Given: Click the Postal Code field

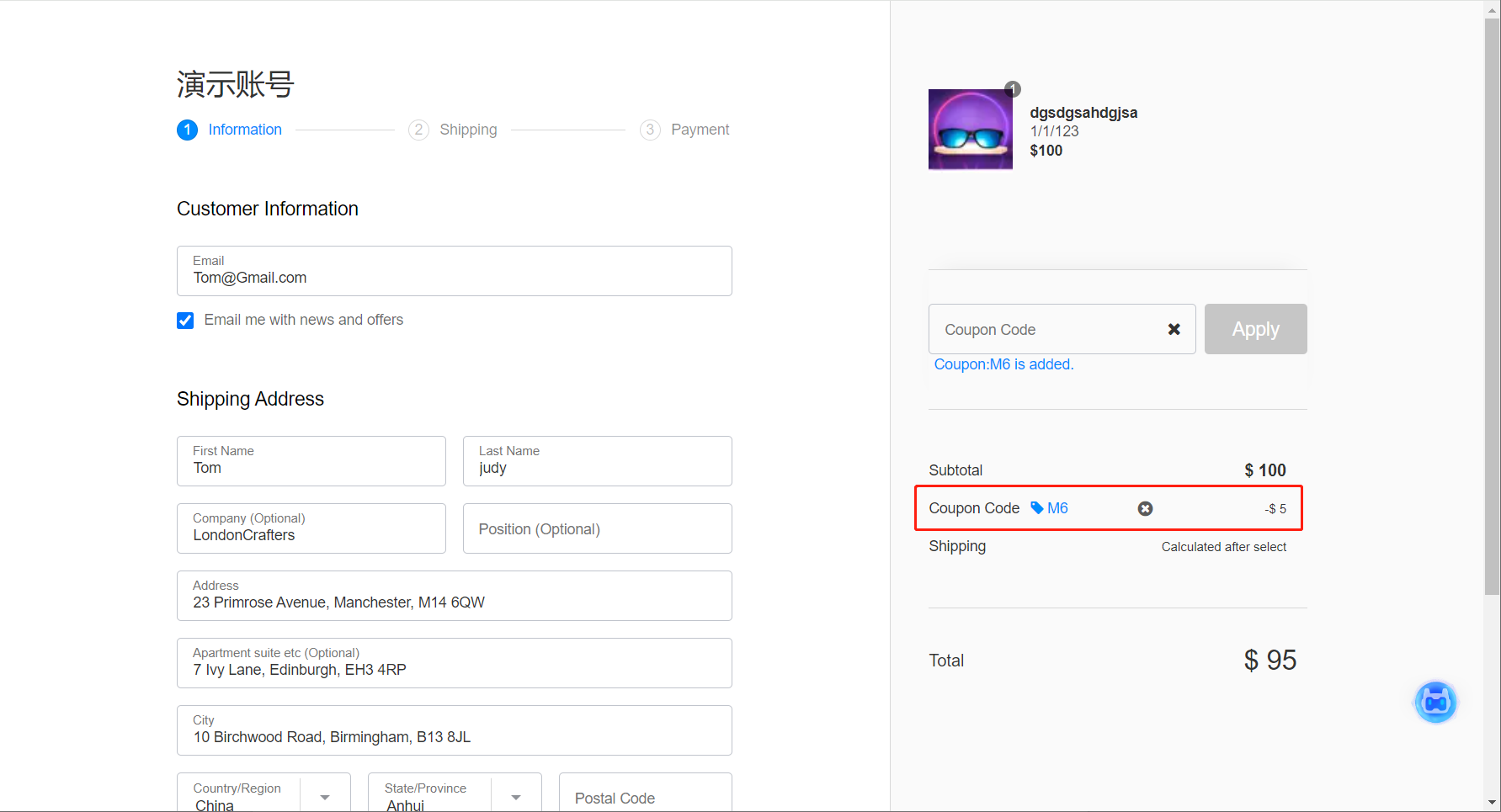Looking at the screenshot, I should tap(645, 797).
